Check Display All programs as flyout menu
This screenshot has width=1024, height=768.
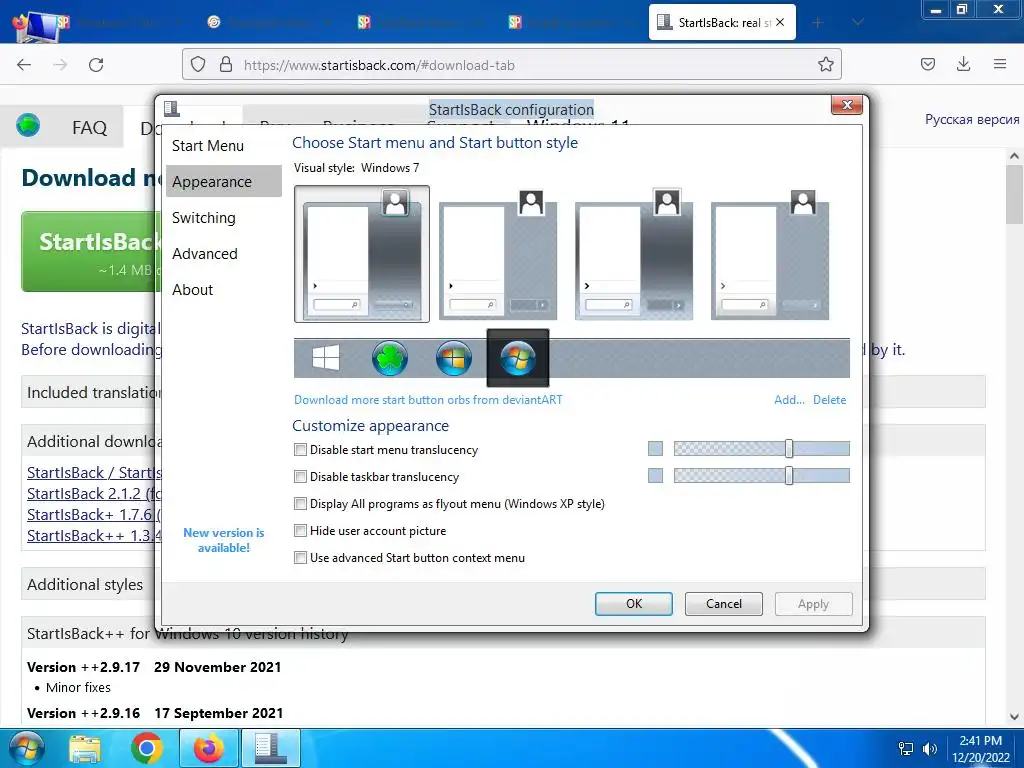300,504
